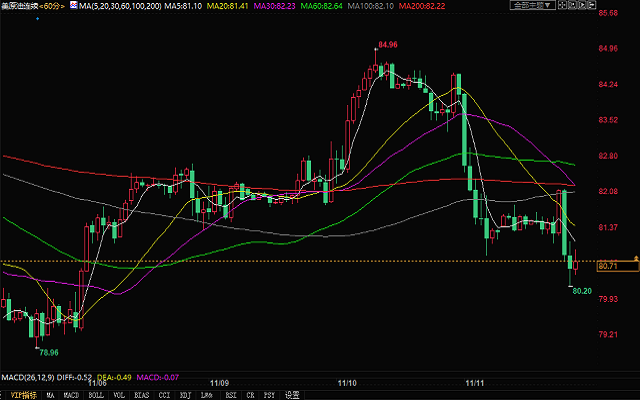Switch to the MACD indicator tab

[x=72, y=395]
